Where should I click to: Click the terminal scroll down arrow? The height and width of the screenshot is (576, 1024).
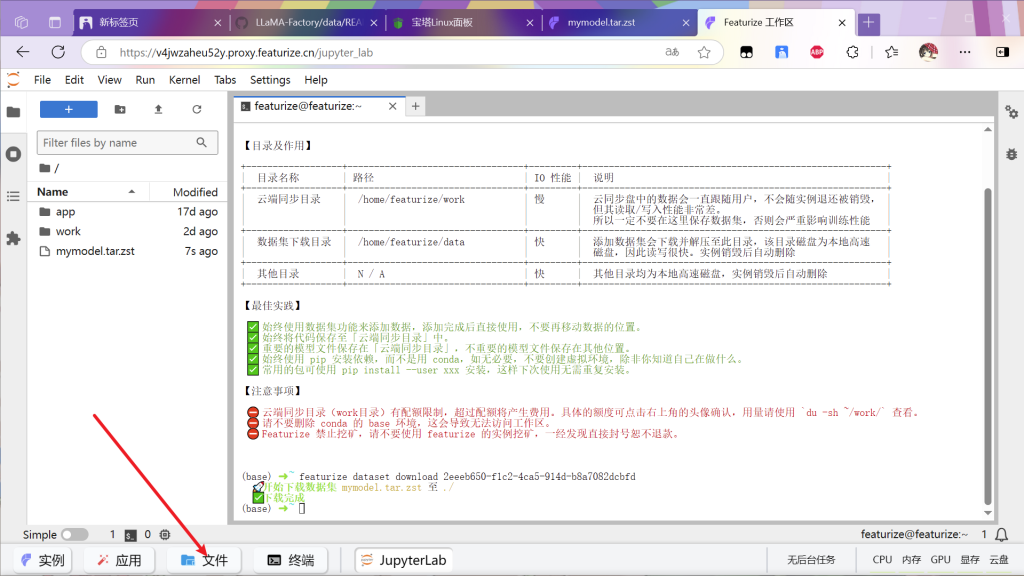coord(987,513)
